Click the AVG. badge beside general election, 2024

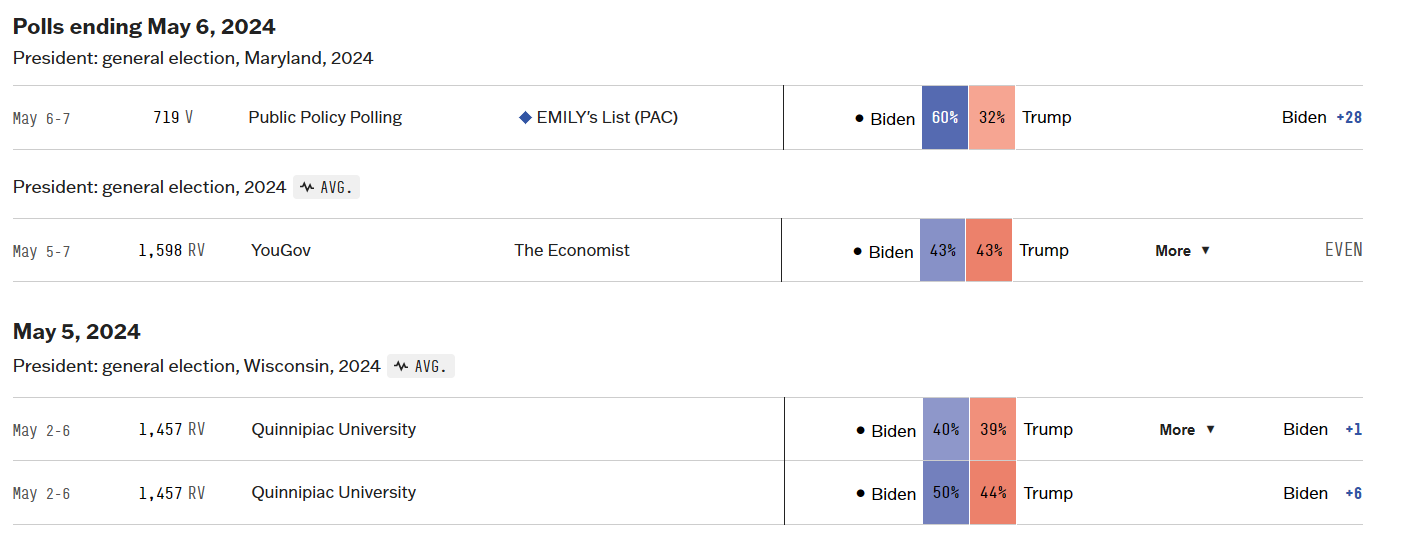tap(326, 187)
